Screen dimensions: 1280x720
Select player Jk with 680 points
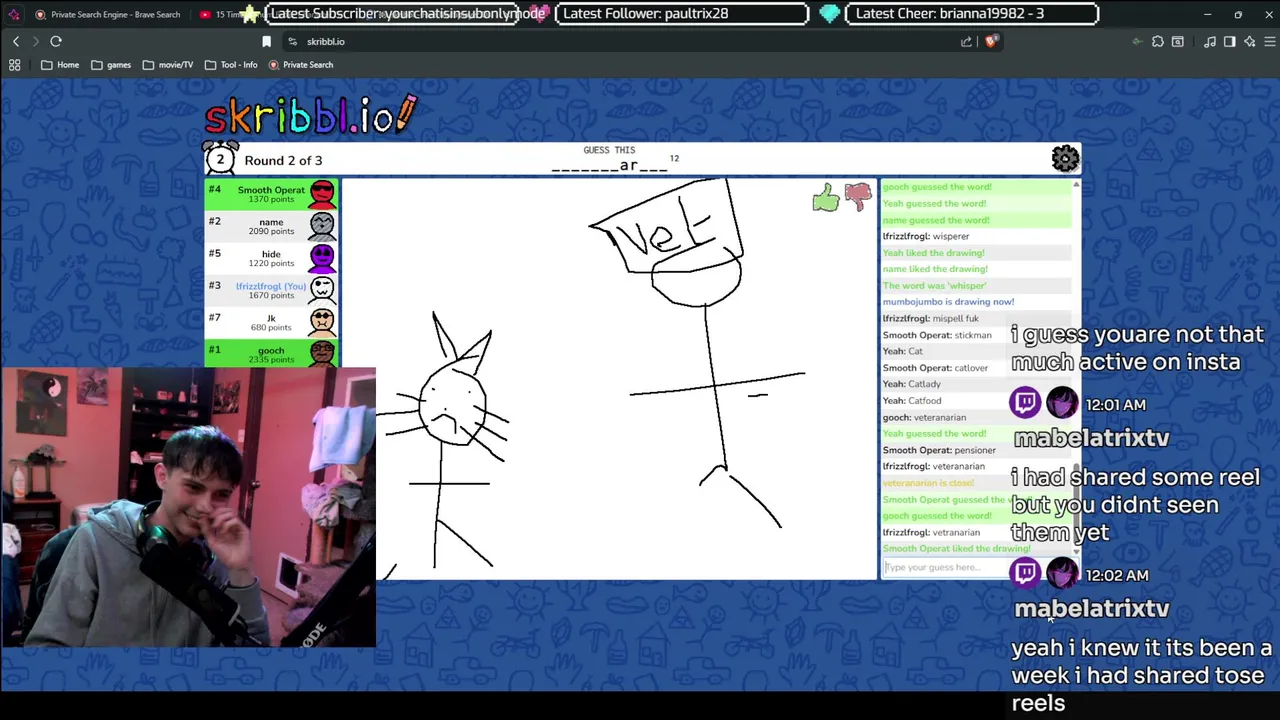pyautogui.click(x=272, y=322)
